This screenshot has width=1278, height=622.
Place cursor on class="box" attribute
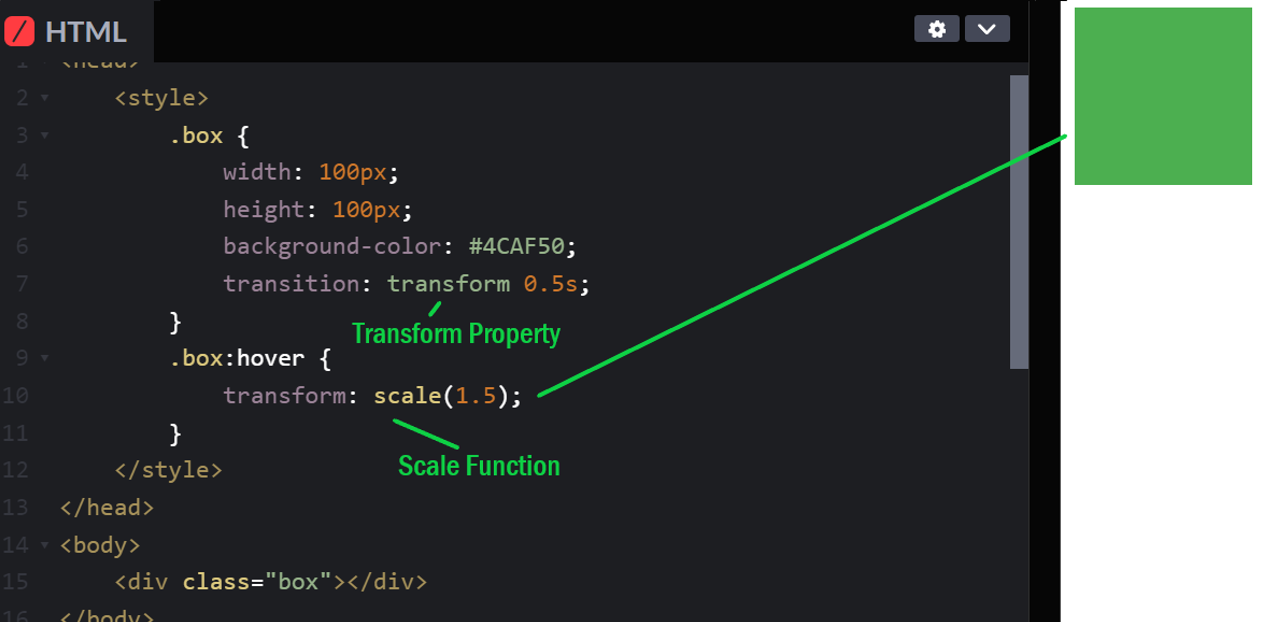(x=257, y=581)
